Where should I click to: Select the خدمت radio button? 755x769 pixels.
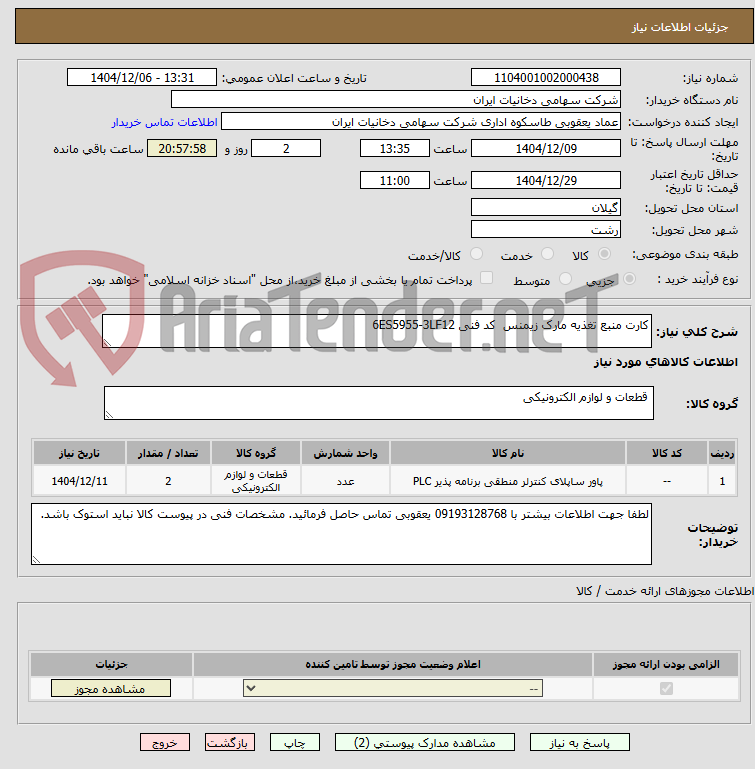[x=547, y=254]
